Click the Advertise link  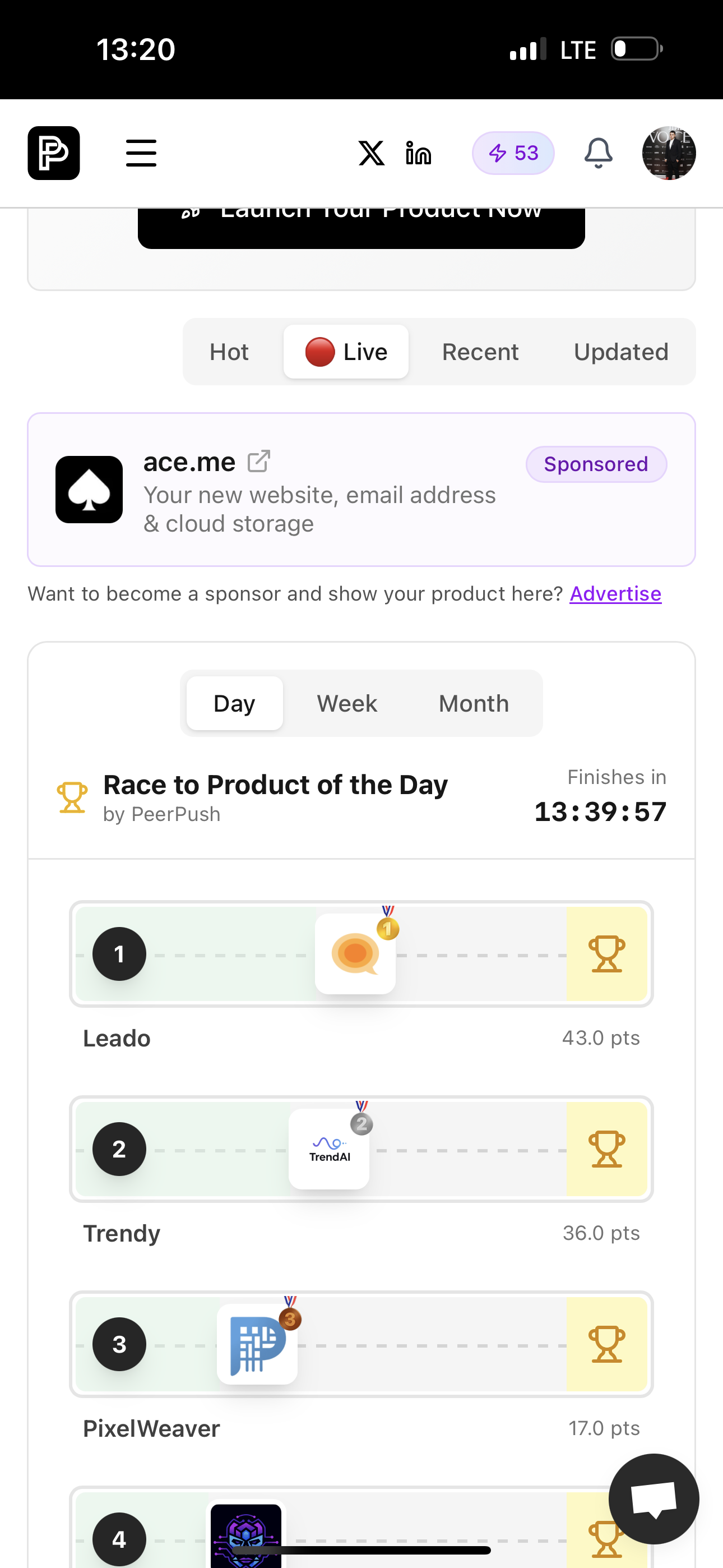615,593
